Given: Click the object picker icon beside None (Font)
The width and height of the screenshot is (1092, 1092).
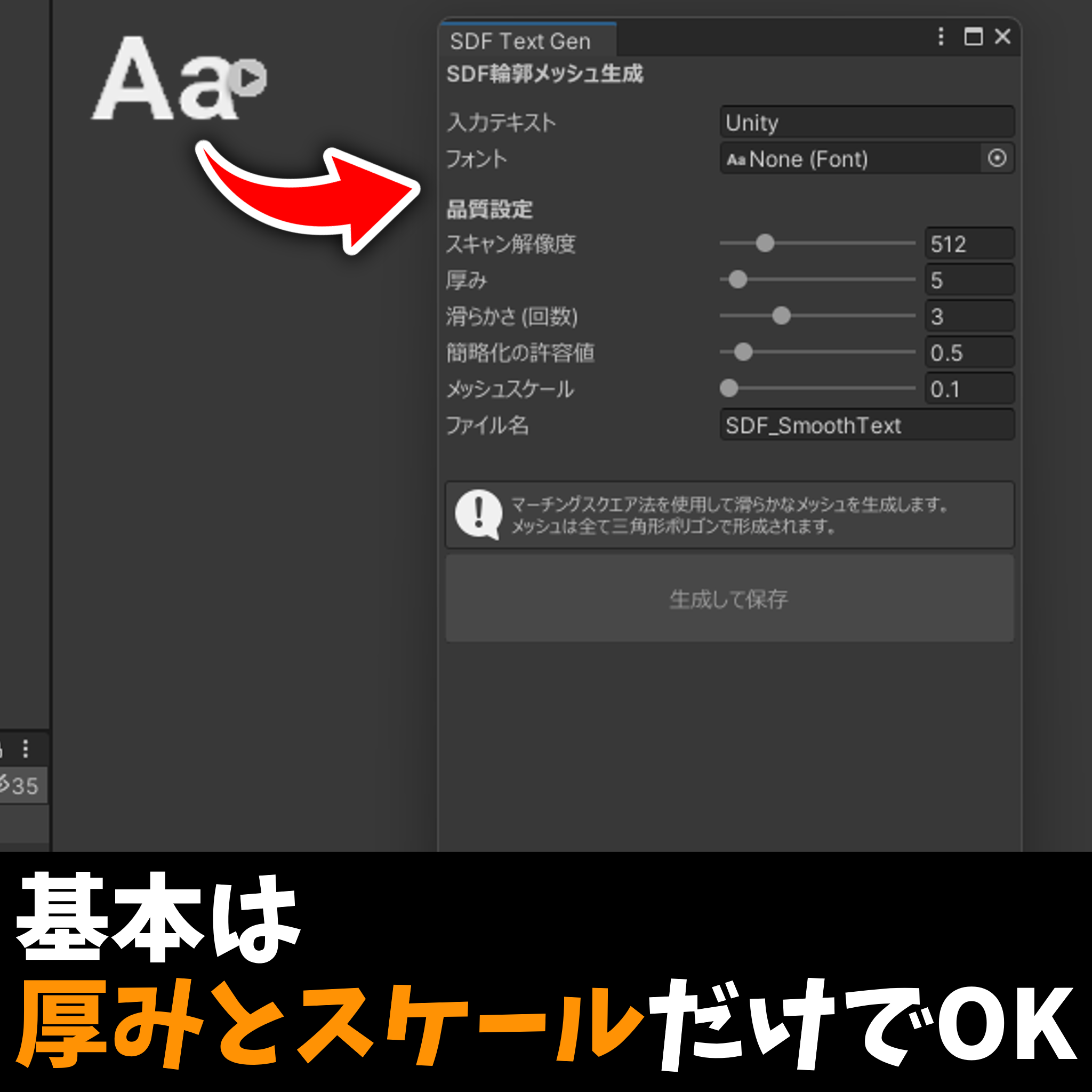Looking at the screenshot, I should click(997, 159).
